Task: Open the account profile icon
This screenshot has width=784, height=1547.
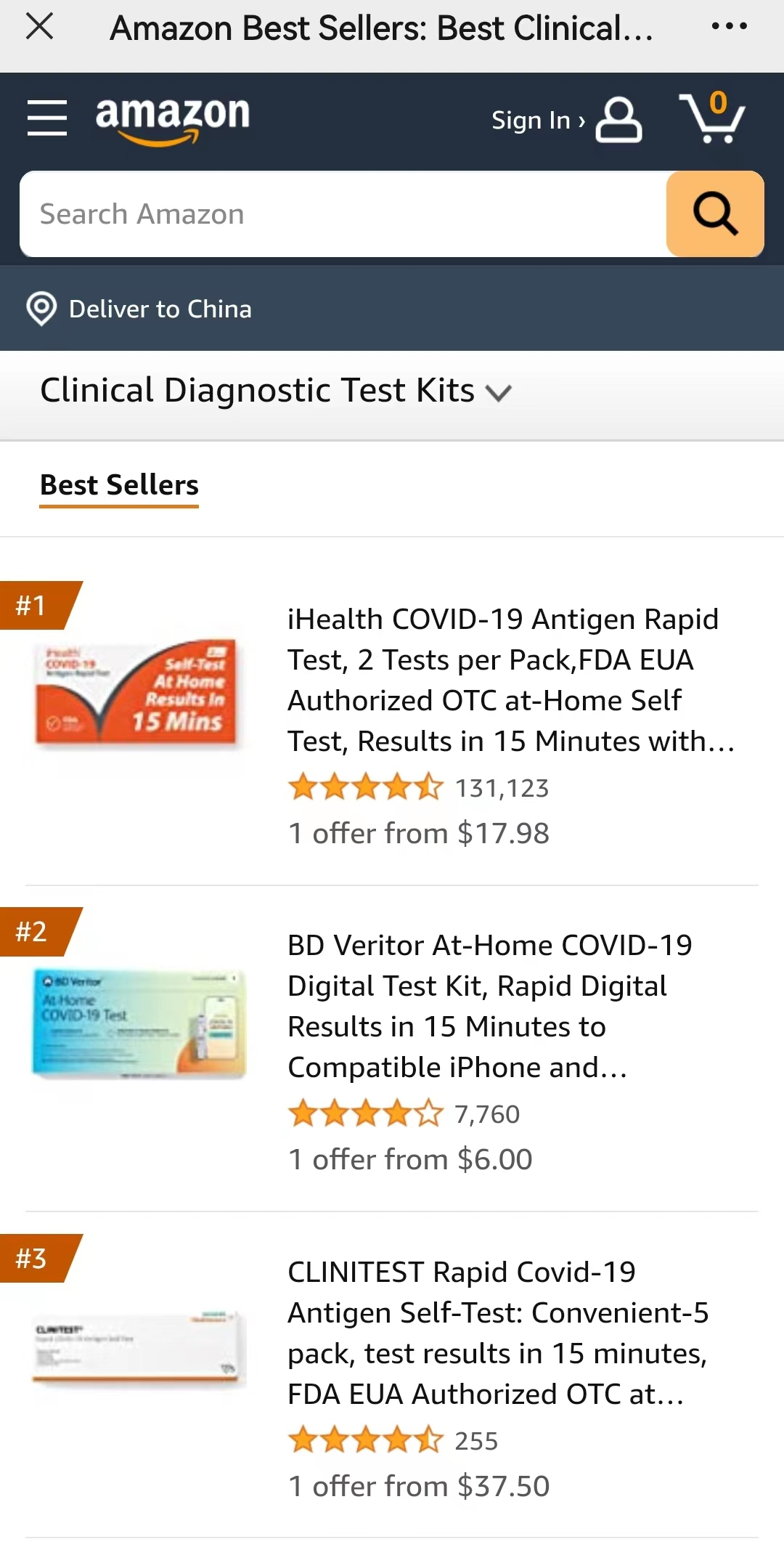Action: pos(618,121)
